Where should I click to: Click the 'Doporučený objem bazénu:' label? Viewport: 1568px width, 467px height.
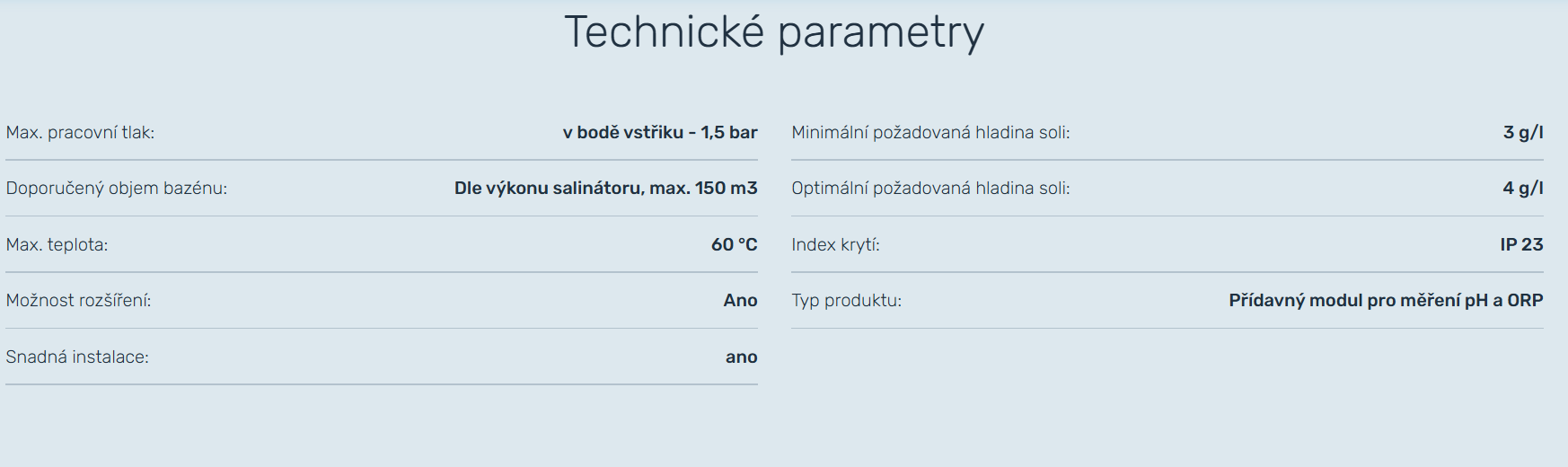tap(117, 189)
